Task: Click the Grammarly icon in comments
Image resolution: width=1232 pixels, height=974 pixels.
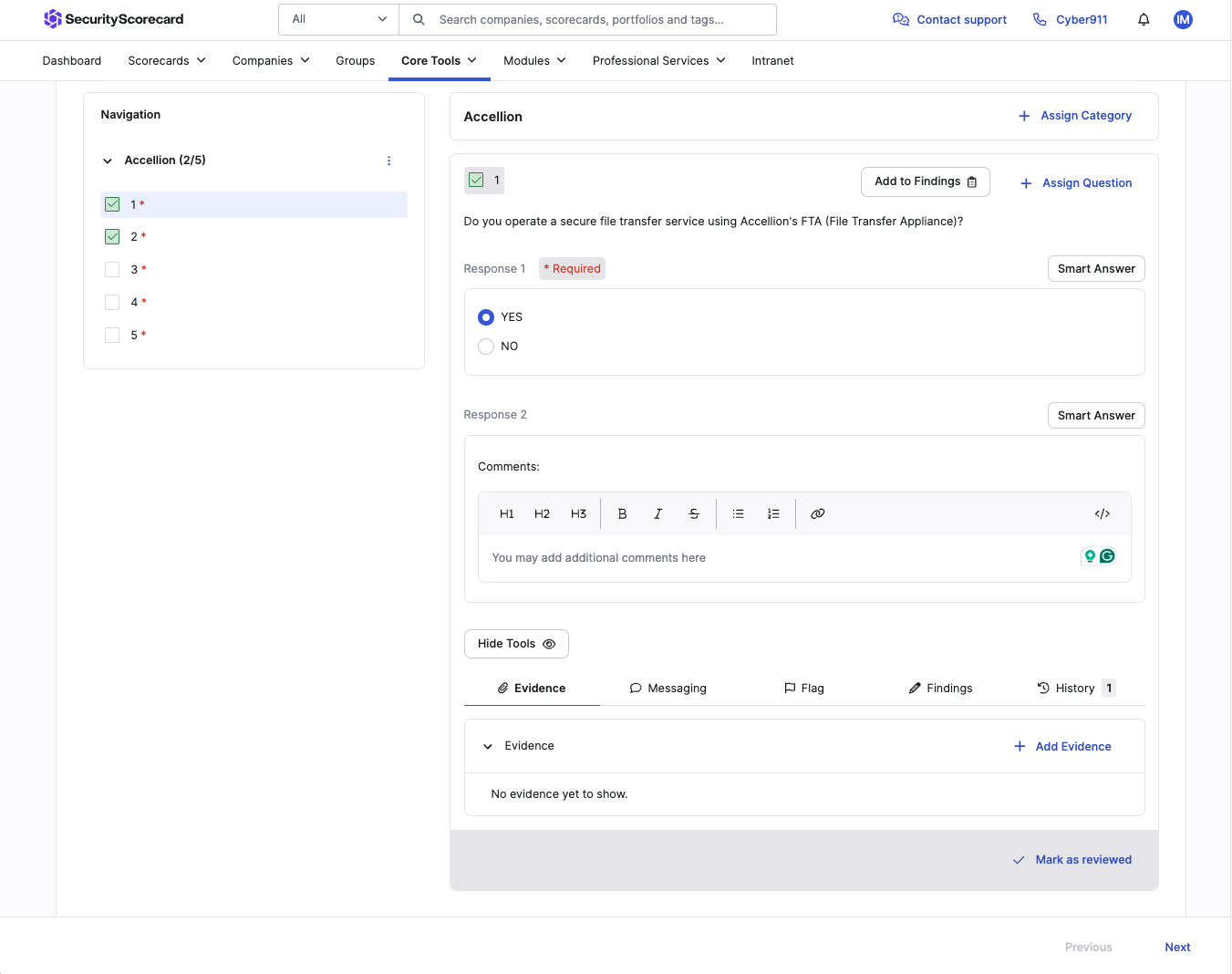Action: [1107, 556]
